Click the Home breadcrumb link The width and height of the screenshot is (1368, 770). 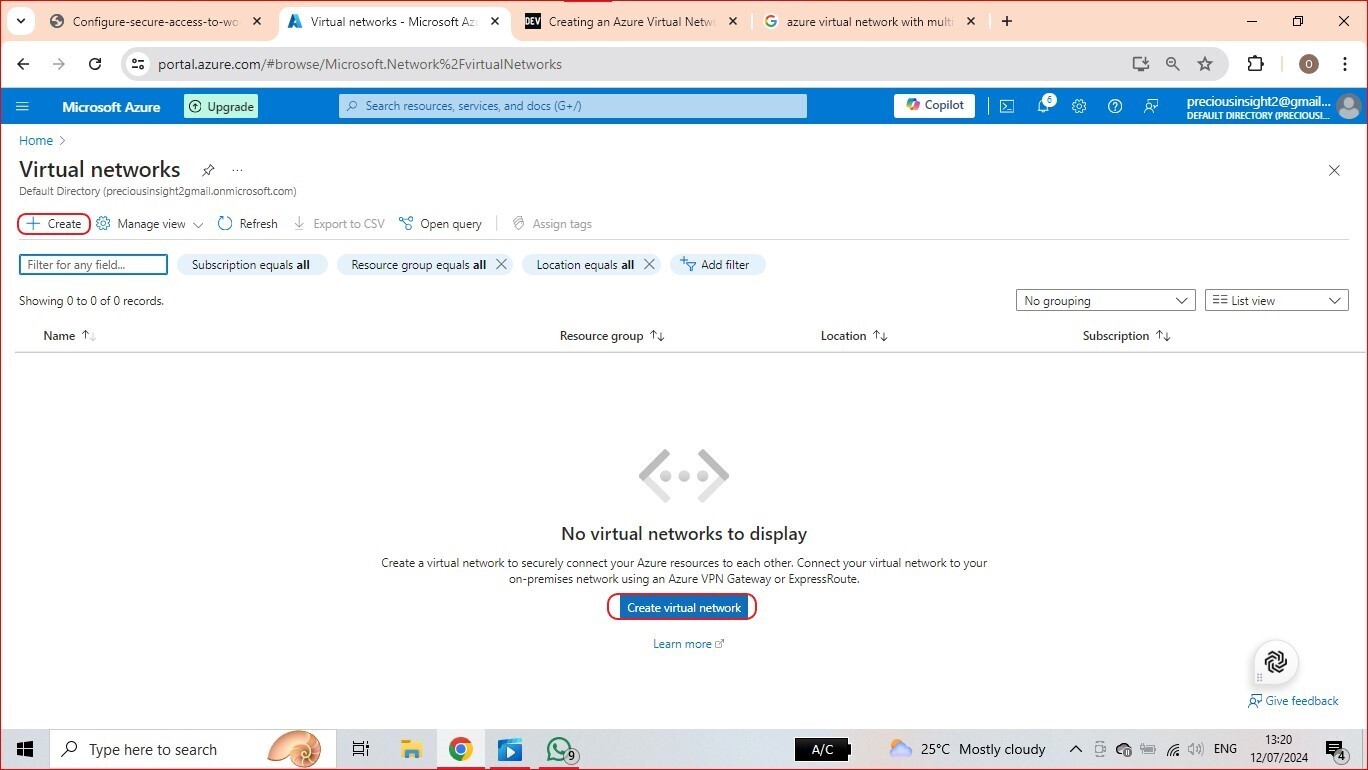pyautogui.click(x=36, y=141)
